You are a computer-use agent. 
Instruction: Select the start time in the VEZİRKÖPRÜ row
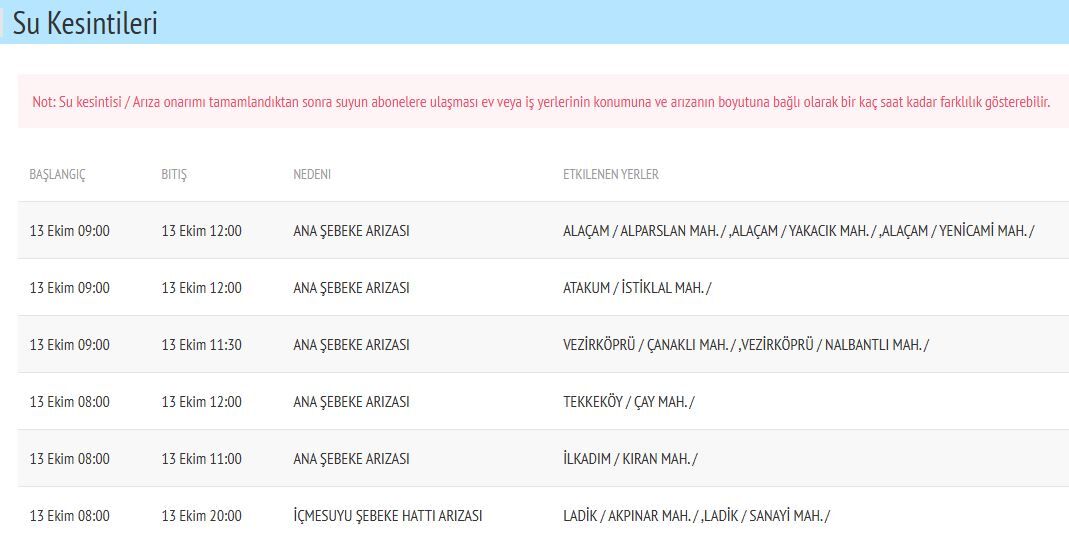coord(70,345)
